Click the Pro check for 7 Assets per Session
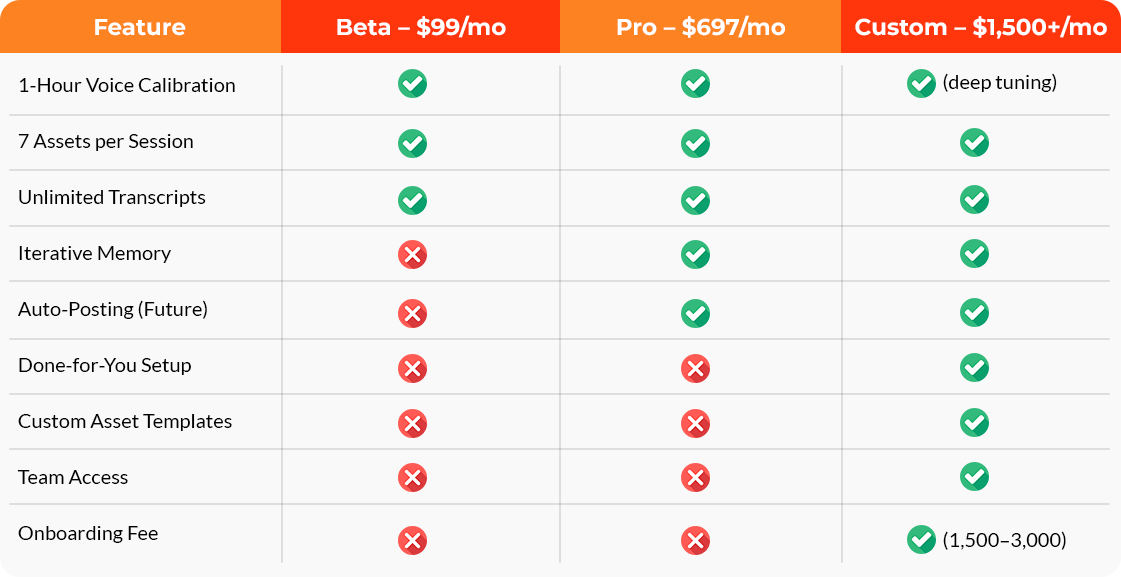1121x577 pixels. coord(695,143)
